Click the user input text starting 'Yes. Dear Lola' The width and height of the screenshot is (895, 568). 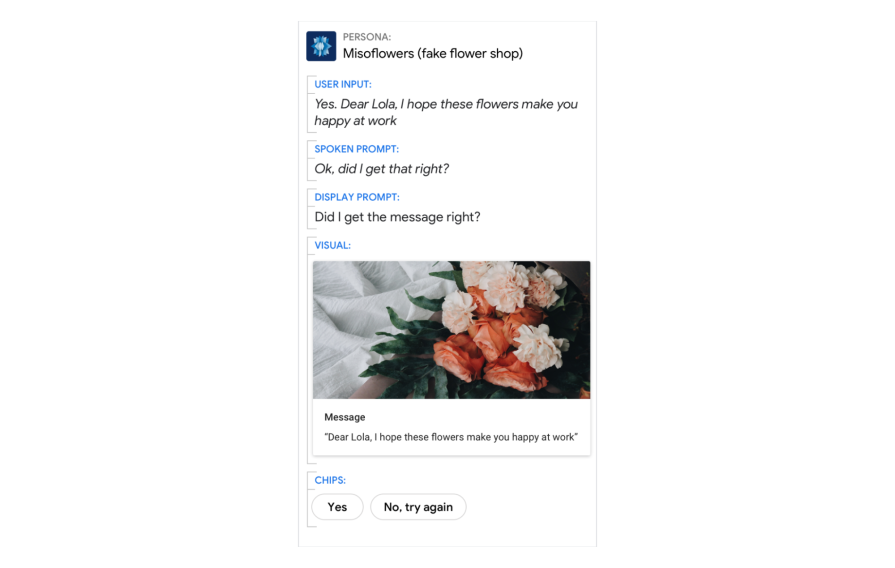pos(446,112)
